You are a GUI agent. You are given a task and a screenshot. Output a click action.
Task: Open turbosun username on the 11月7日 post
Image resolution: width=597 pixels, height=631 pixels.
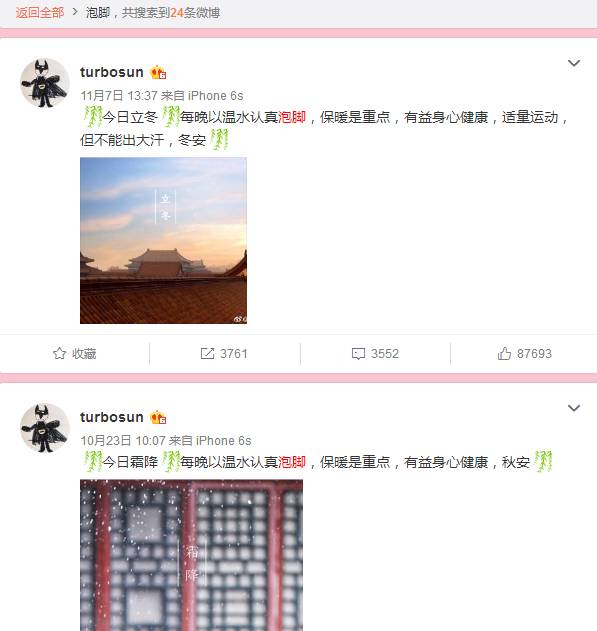111,72
